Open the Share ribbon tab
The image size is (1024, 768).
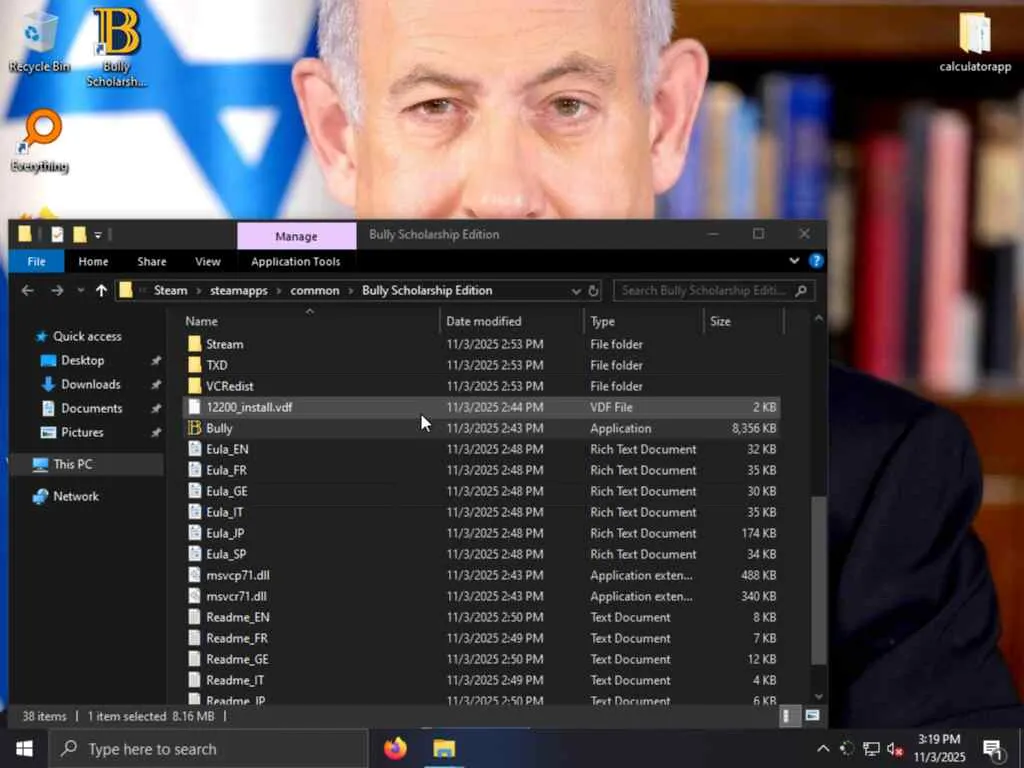(x=152, y=261)
